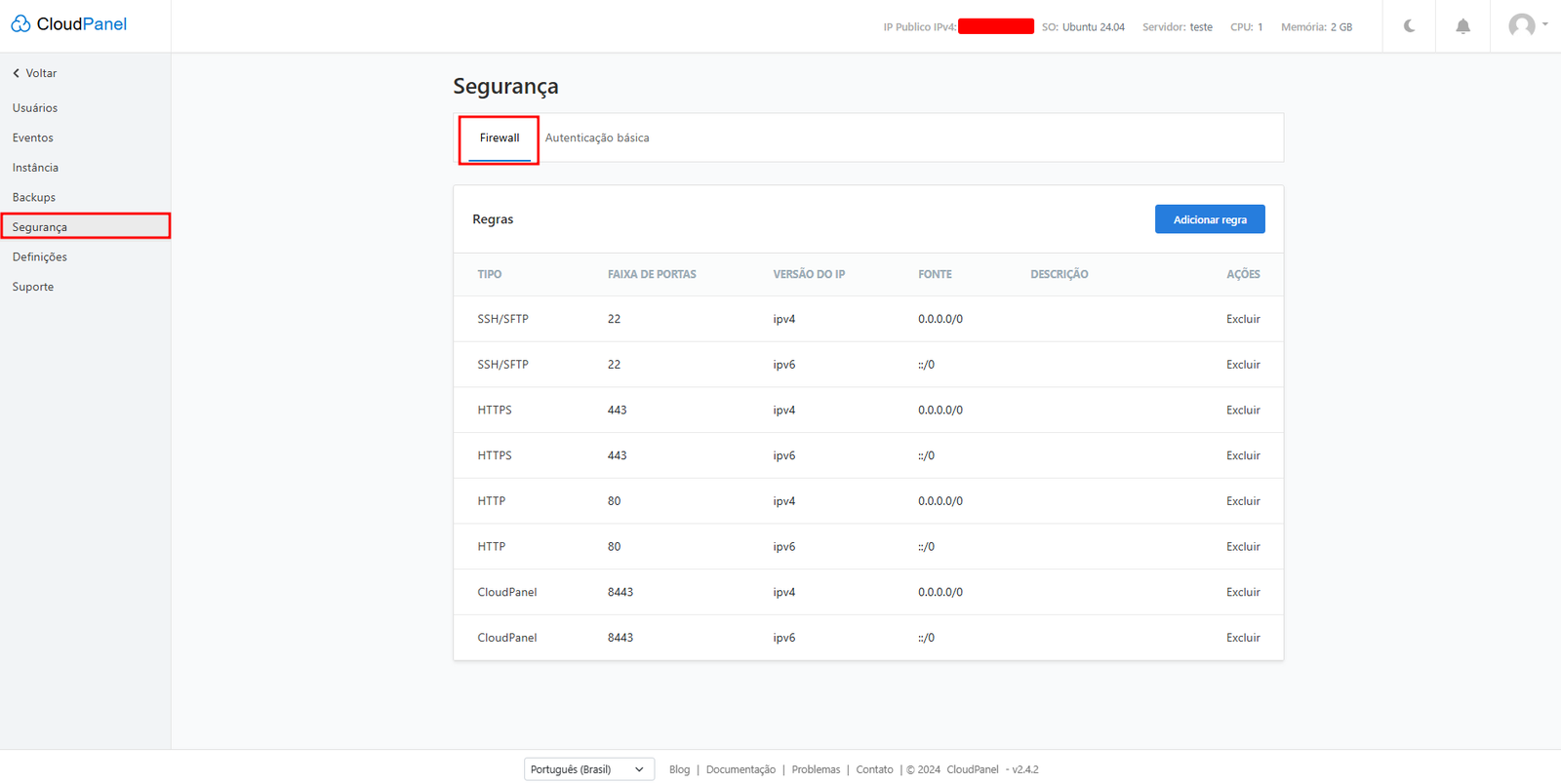Open the language selector dropdown
This screenshot has height=784, width=1561.
click(x=588, y=769)
